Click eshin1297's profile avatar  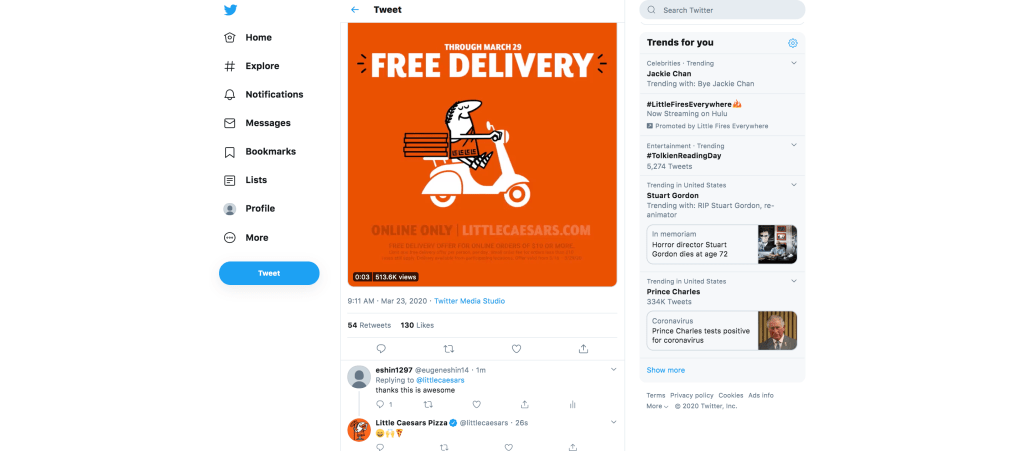click(359, 377)
